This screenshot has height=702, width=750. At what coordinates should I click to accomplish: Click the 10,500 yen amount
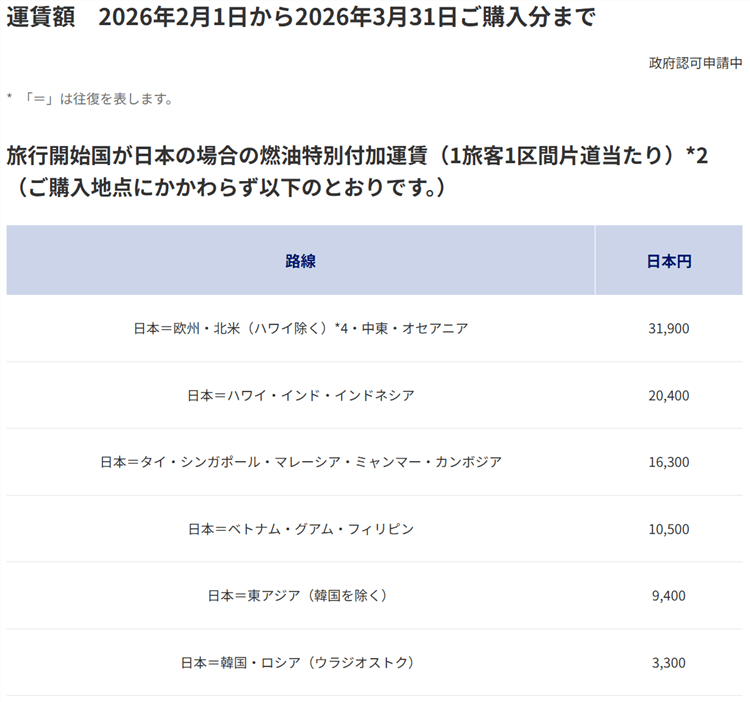pyautogui.click(x=668, y=528)
